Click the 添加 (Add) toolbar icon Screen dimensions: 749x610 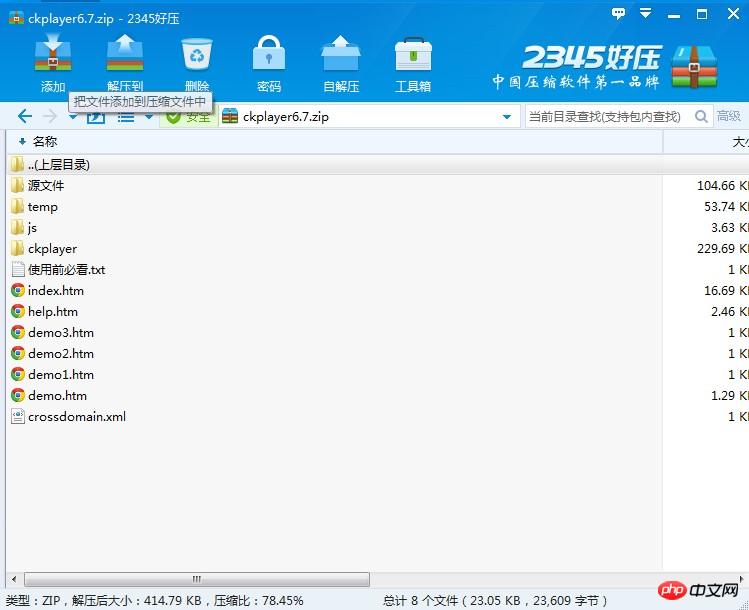point(53,54)
